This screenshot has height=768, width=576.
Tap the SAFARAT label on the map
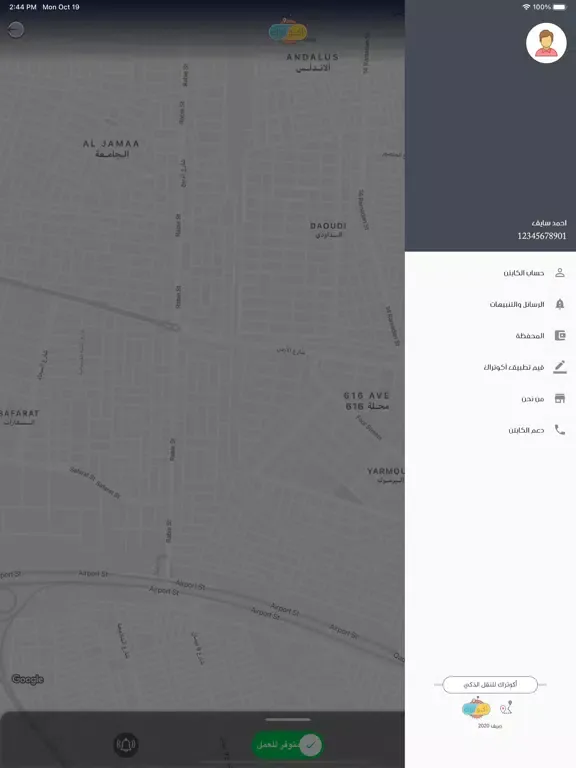(20, 413)
